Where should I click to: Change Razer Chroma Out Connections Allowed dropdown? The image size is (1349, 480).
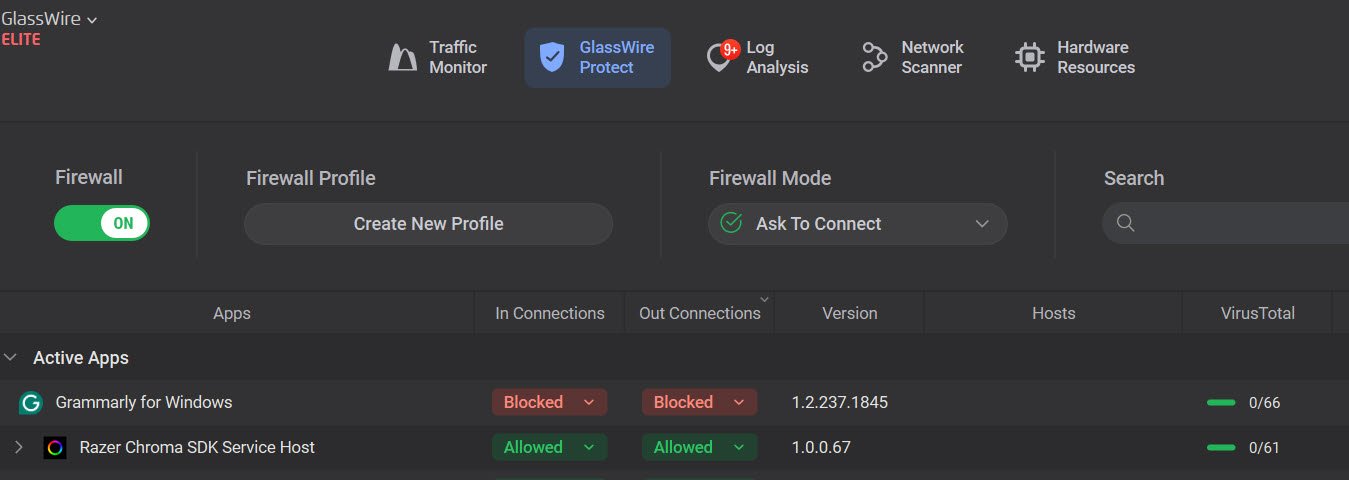click(x=699, y=447)
